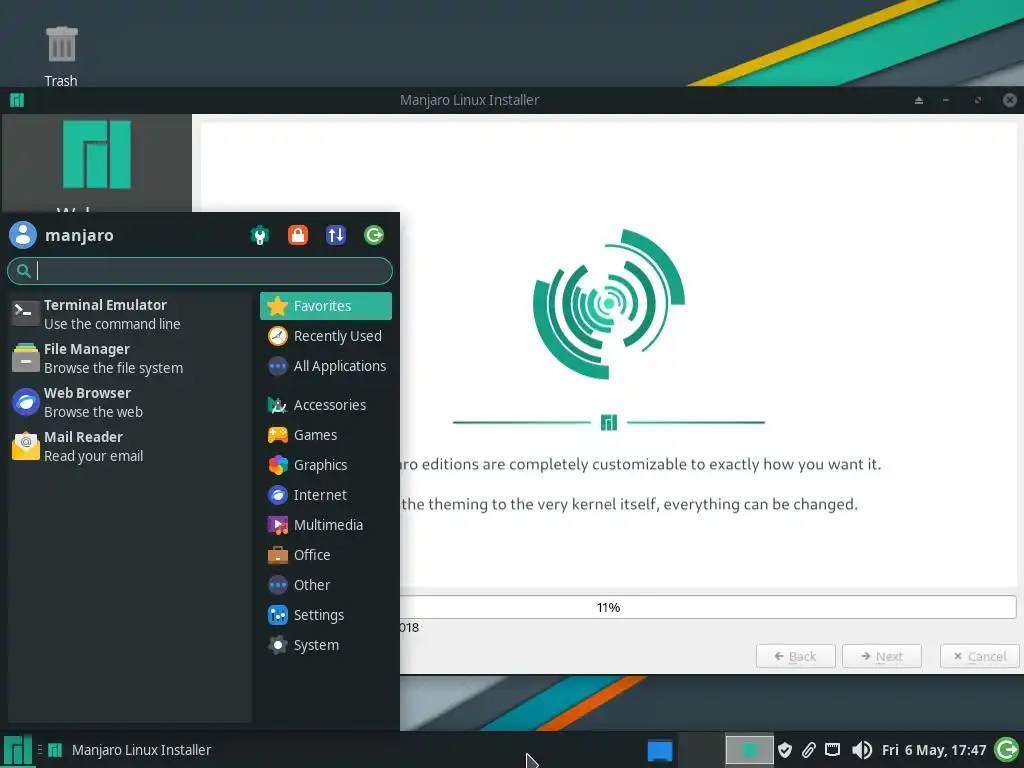Click the 'manjaro' username label

[x=79, y=235]
